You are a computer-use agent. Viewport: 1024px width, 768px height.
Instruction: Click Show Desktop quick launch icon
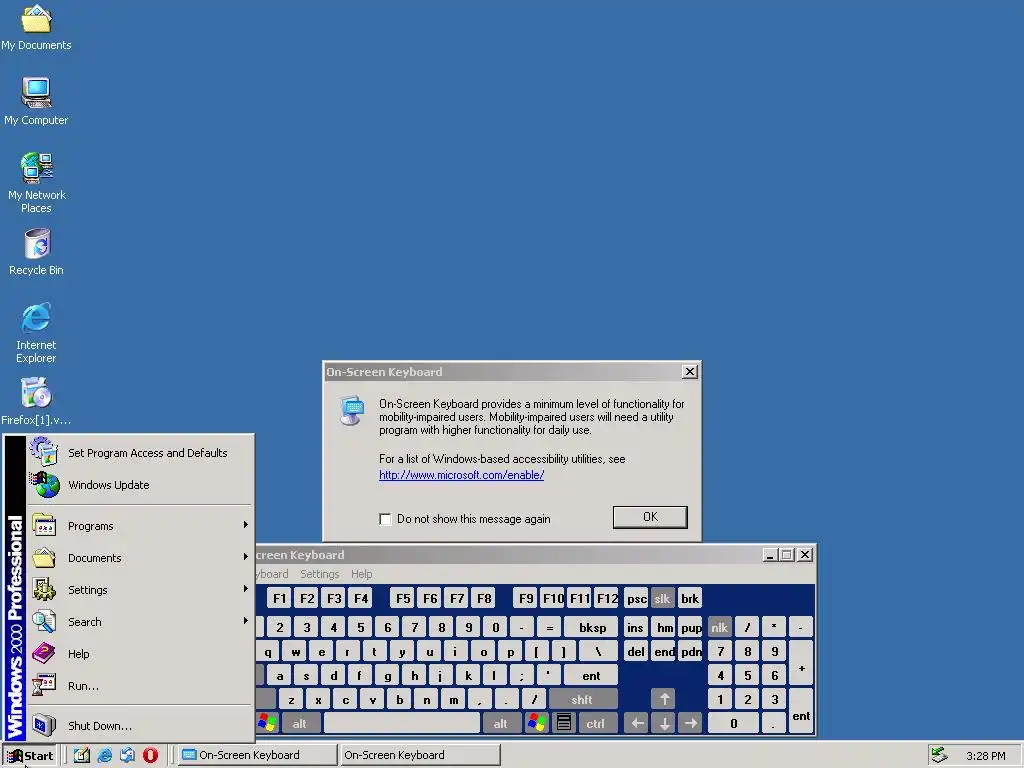[x=82, y=755]
